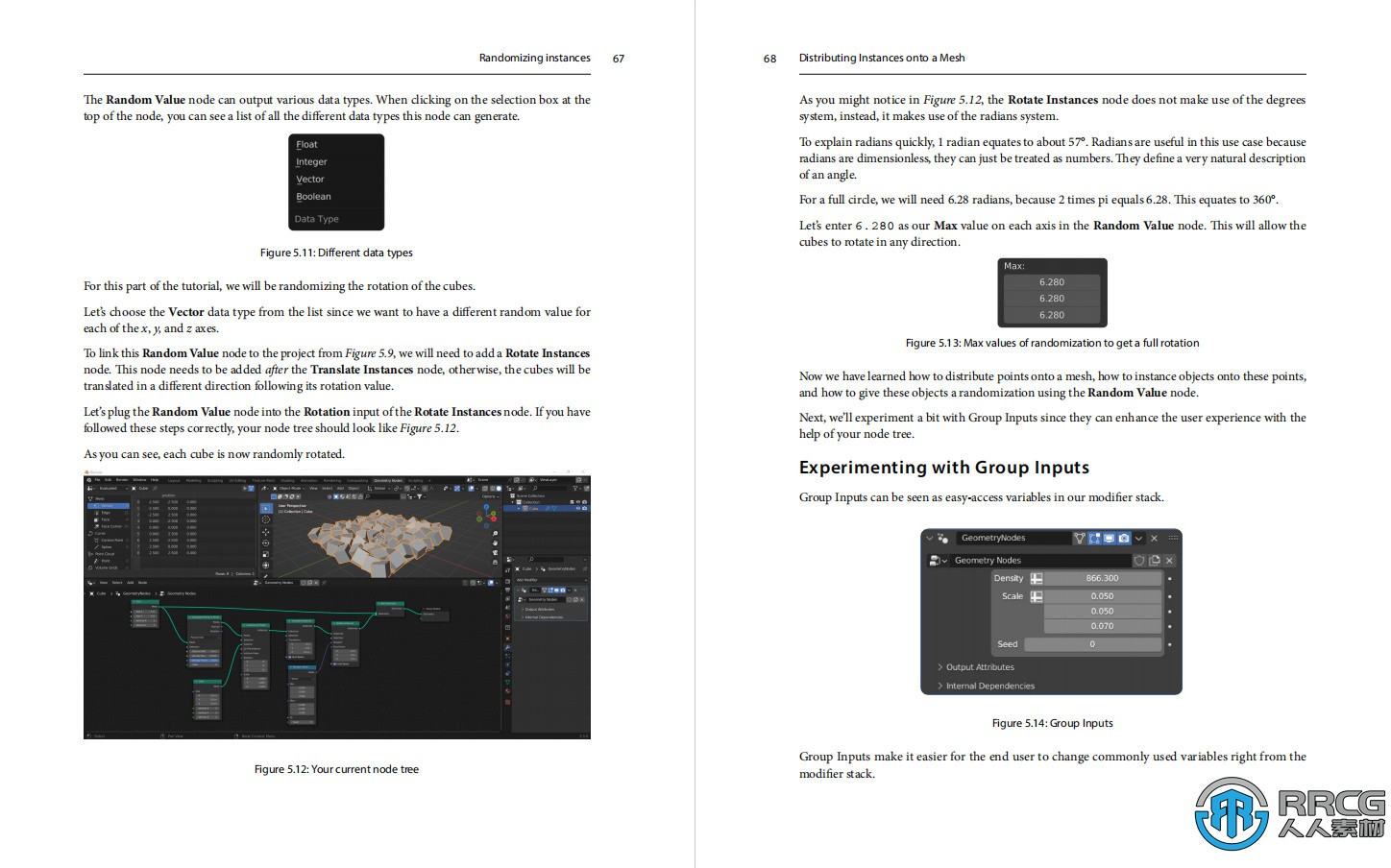Viewport: 1391px width, 868px height.
Task: Switch to Geometry Nodes workspace tab
Action: coord(388,480)
